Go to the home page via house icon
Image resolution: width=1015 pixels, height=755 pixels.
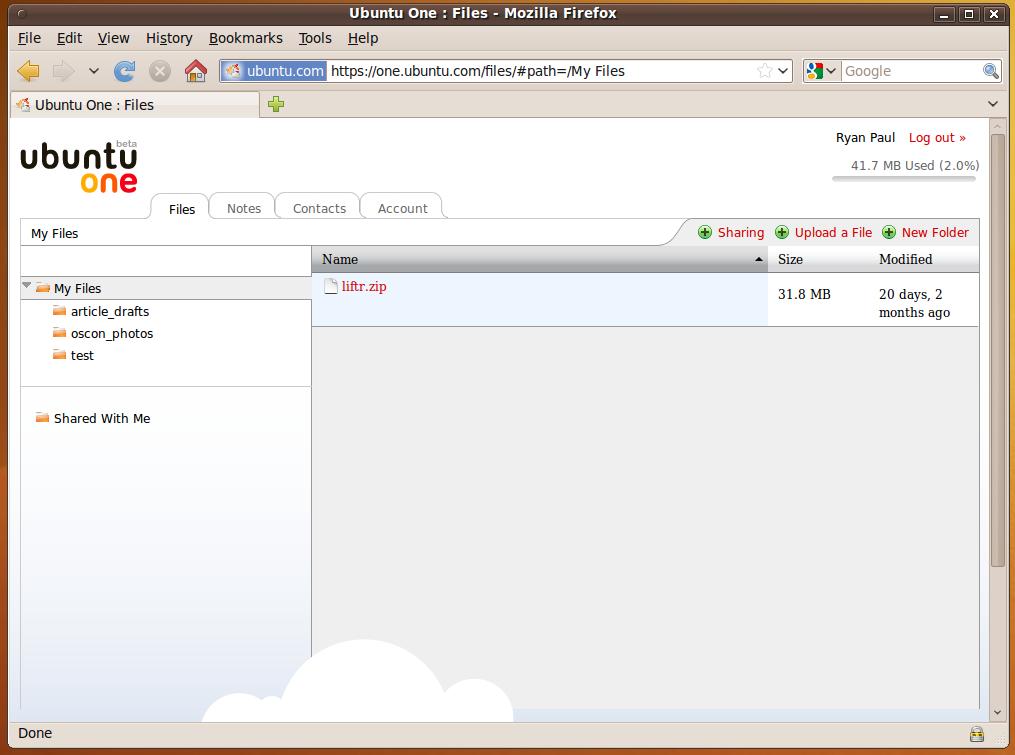(x=195, y=71)
